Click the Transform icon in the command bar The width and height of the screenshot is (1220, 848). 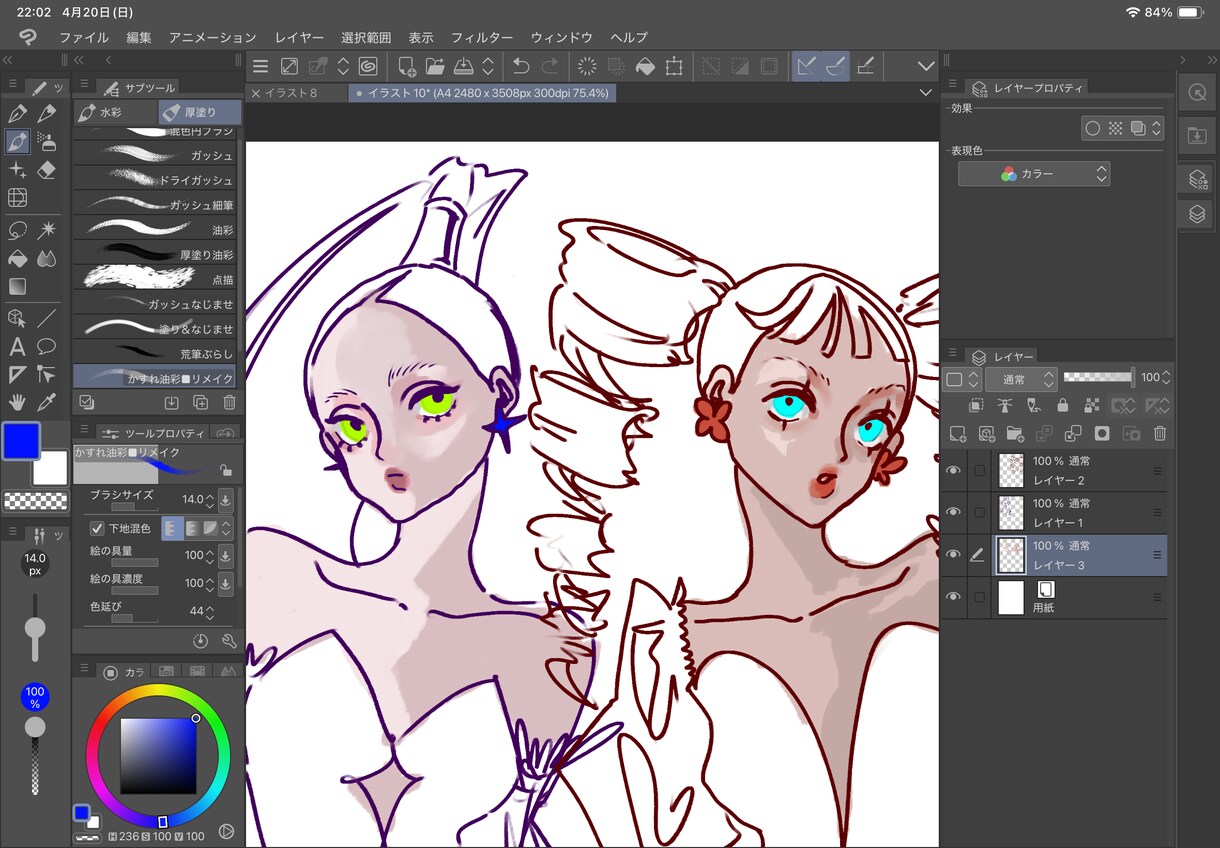674,67
